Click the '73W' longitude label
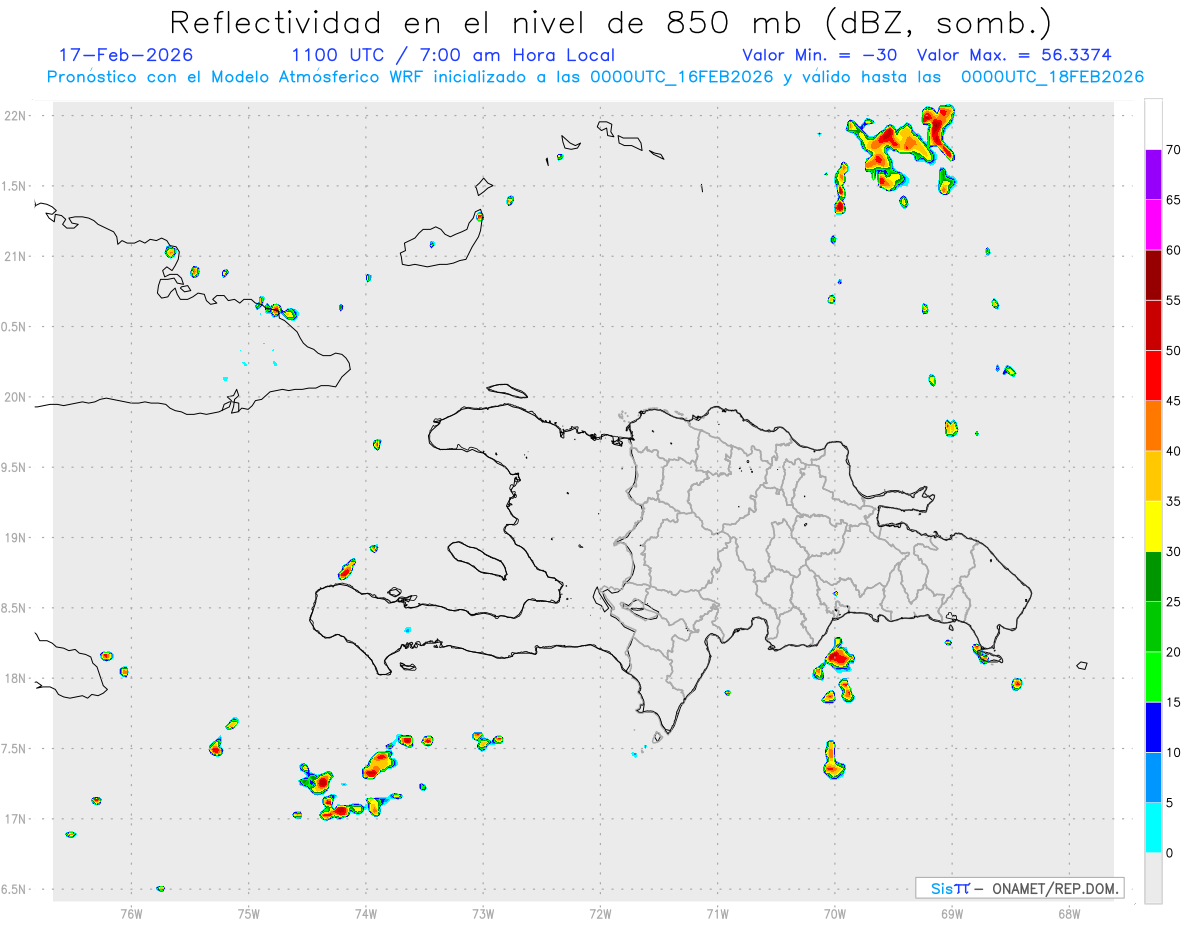The width and height of the screenshot is (1200, 927). tap(483, 913)
